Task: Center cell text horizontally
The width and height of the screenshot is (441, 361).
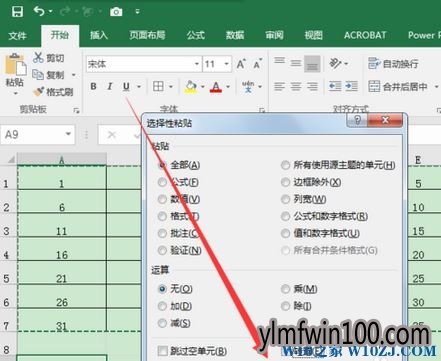Action: [296, 87]
